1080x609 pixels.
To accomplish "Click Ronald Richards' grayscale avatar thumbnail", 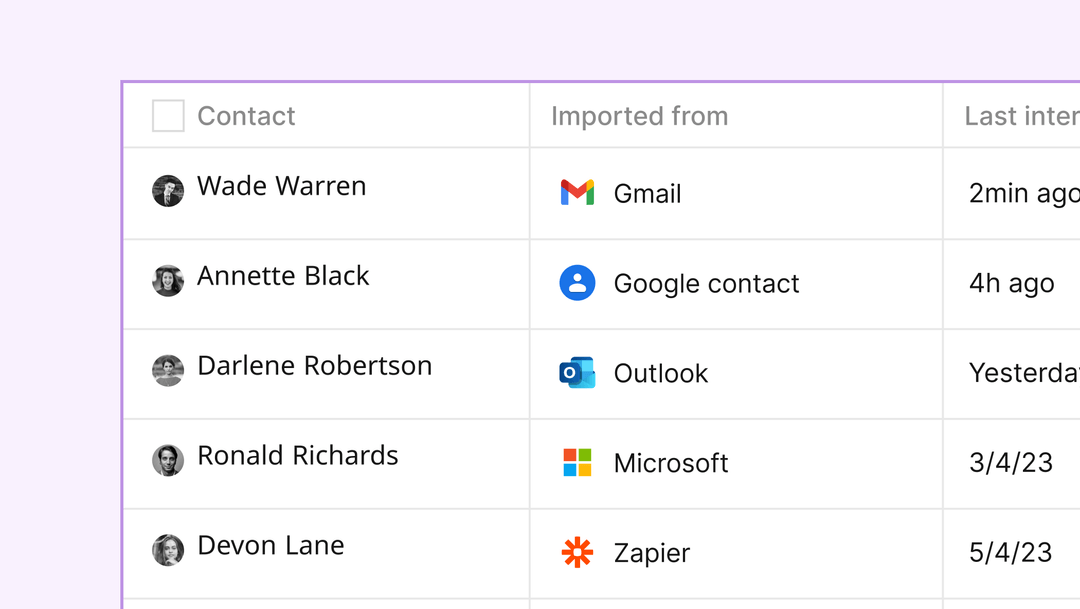I will click(x=168, y=459).
